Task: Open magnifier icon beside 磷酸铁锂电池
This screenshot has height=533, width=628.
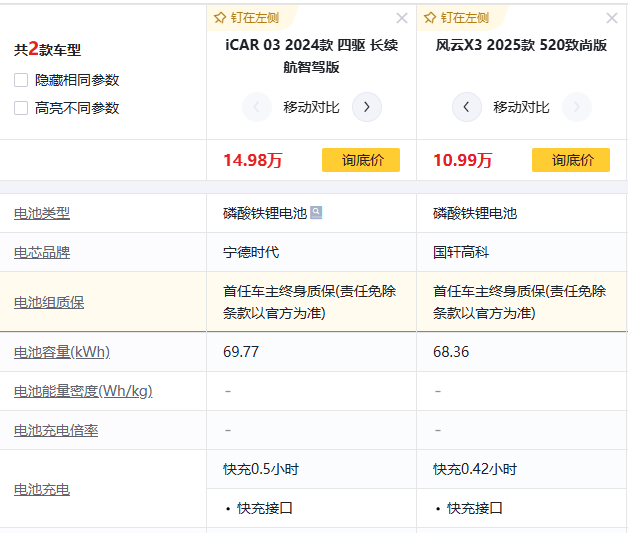Action: pyautogui.click(x=316, y=212)
